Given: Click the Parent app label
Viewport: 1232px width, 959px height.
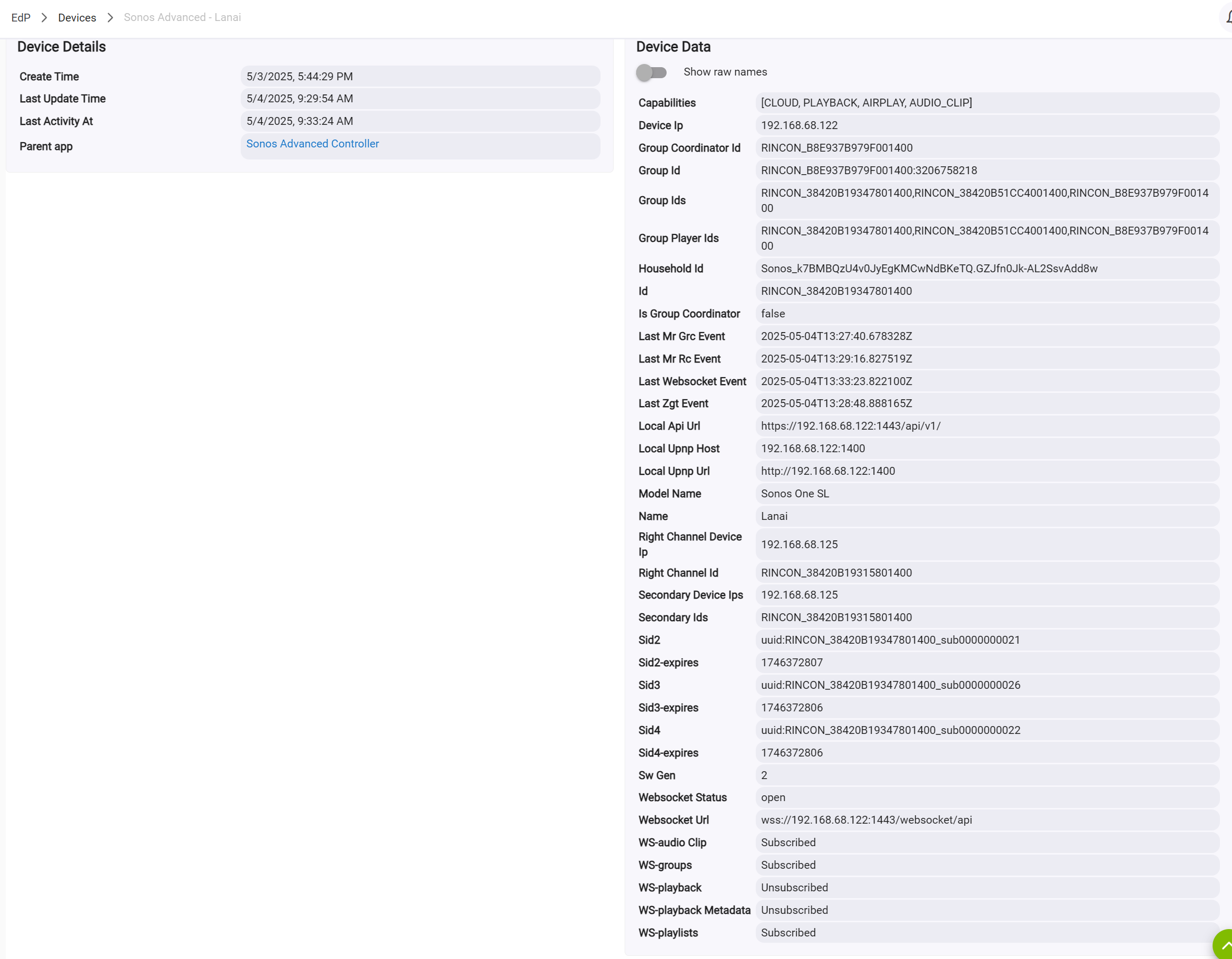Looking at the screenshot, I should point(46,147).
